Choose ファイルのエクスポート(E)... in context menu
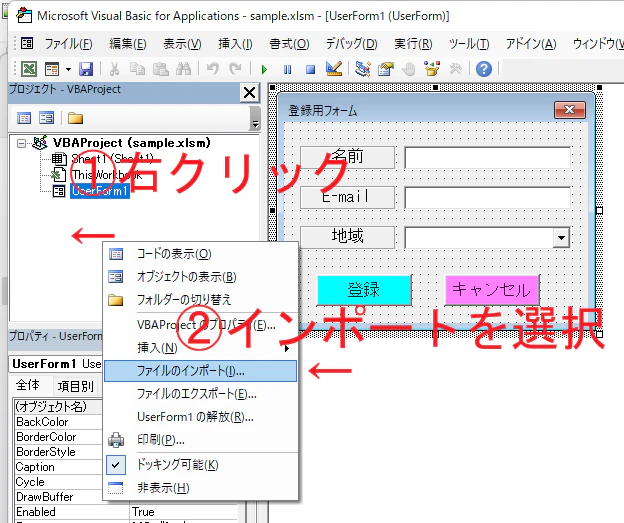The height and width of the screenshot is (523, 624). (x=201, y=394)
